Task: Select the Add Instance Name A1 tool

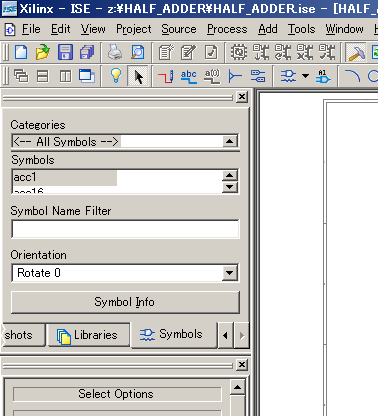Action: (323, 76)
